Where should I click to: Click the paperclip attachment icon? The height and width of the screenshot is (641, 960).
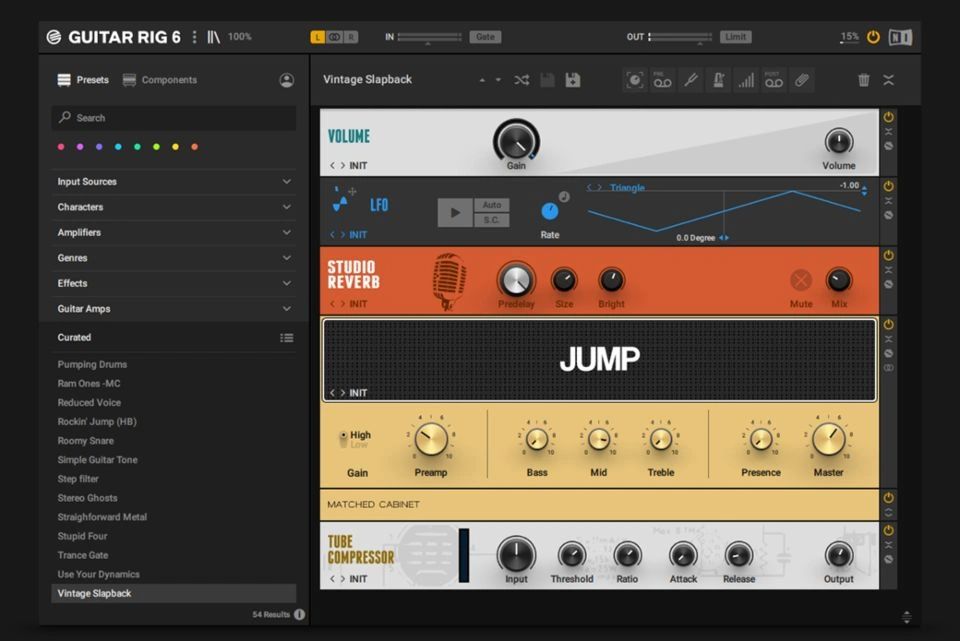(x=801, y=80)
